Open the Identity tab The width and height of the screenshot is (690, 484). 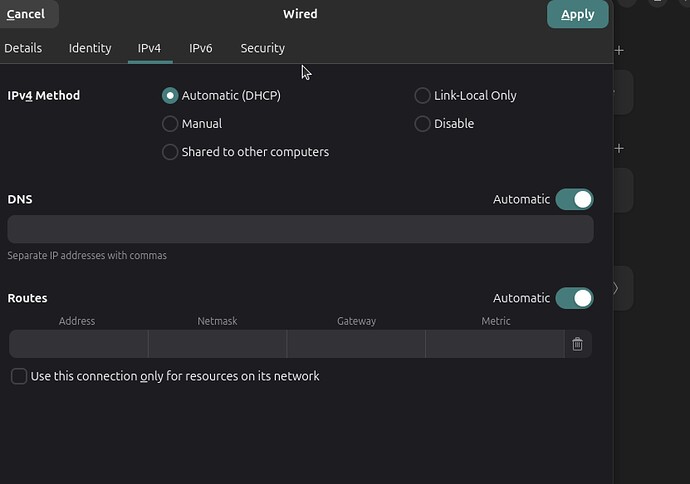[90, 48]
